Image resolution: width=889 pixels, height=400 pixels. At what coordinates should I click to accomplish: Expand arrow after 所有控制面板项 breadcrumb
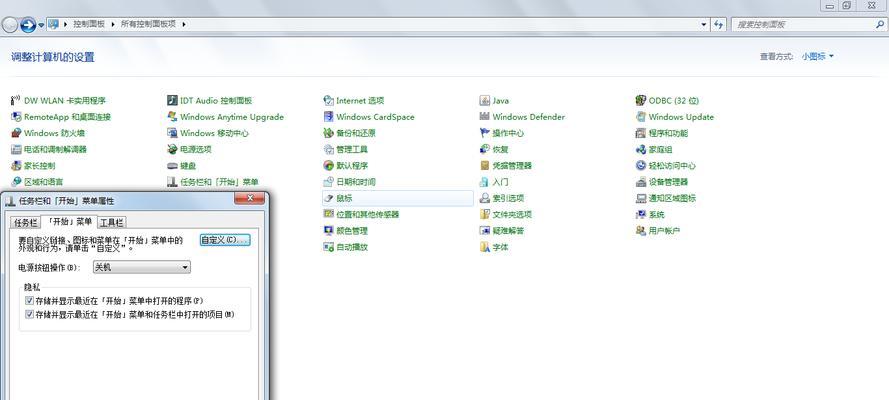click(x=184, y=24)
